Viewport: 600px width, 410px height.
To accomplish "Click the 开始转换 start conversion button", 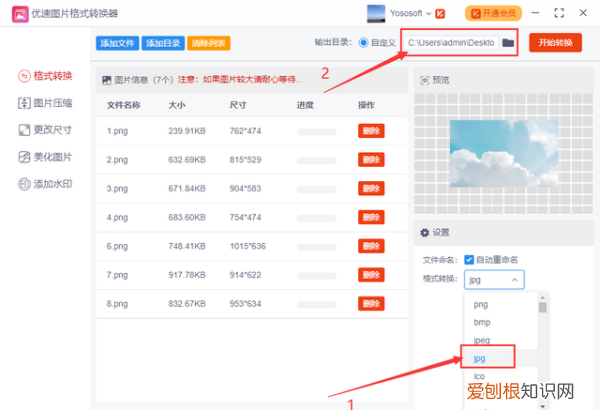I will 555,42.
